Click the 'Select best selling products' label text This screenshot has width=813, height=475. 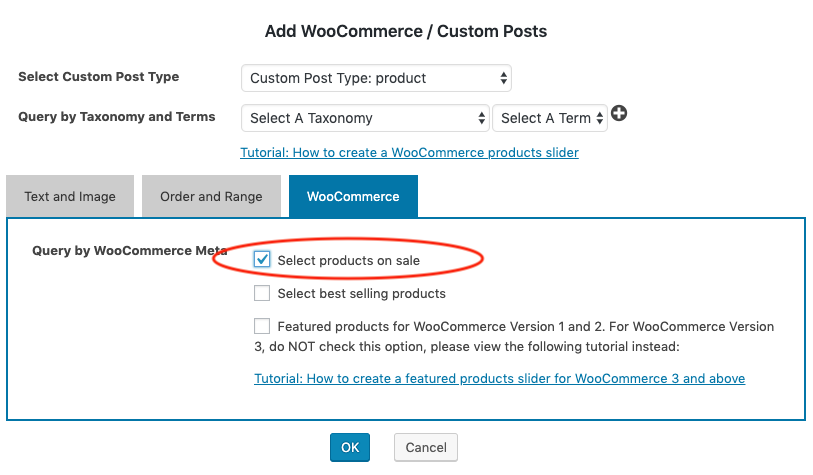coord(361,294)
